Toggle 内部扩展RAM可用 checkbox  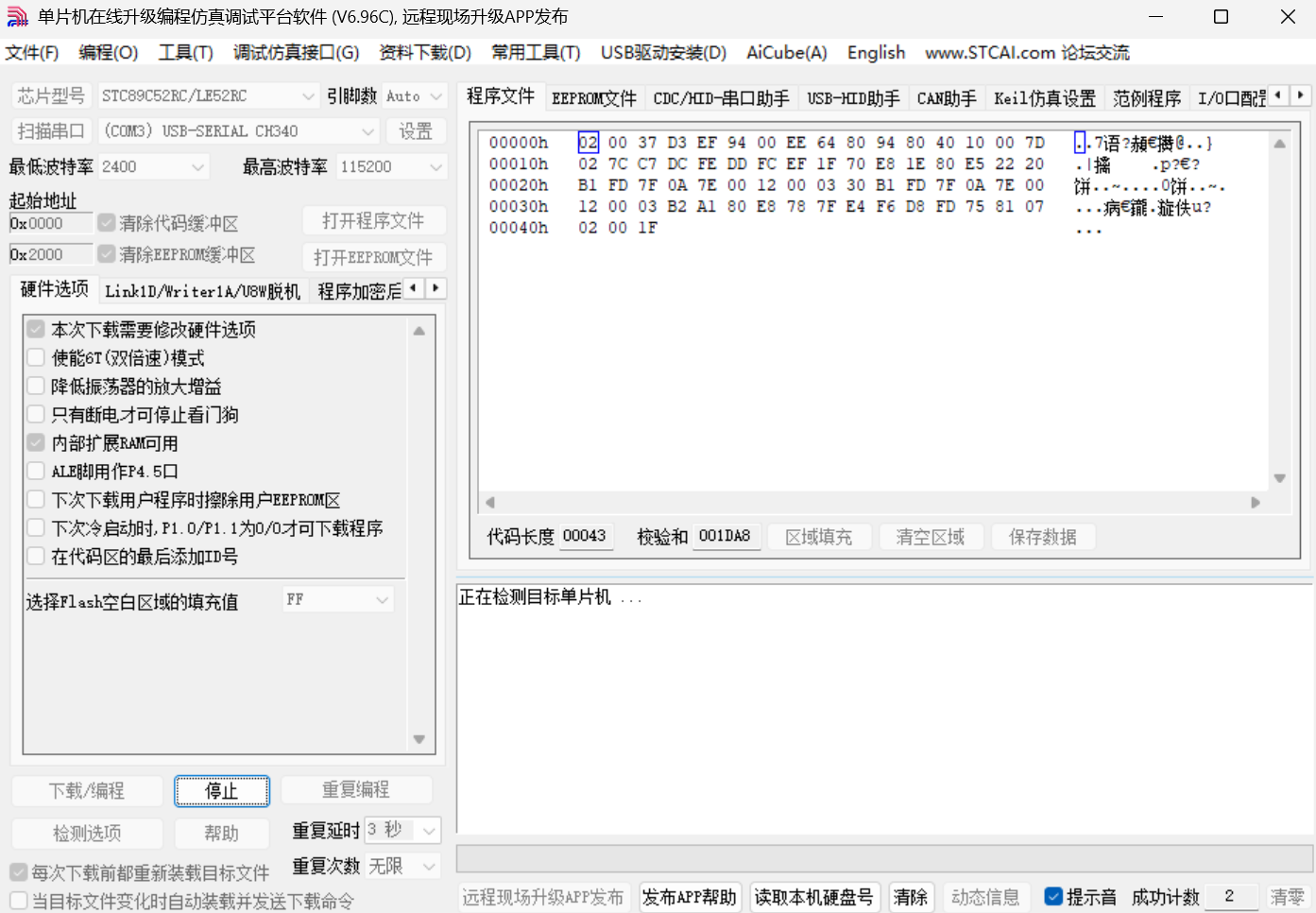(36, 442)
